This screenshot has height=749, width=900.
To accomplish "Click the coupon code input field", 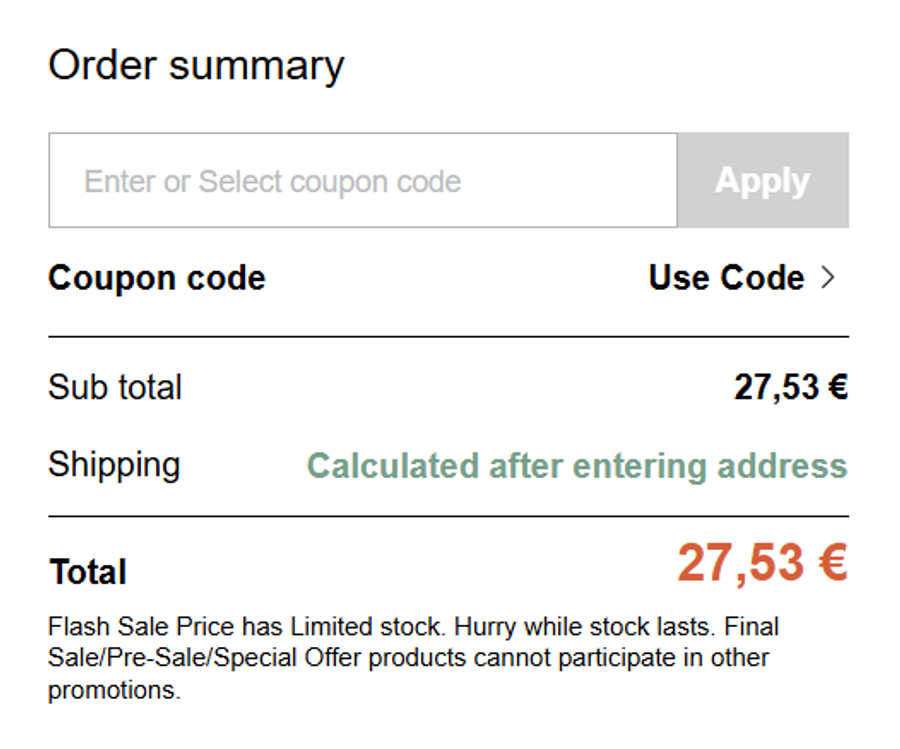I will pyautogui.click(x=362, y=181).
